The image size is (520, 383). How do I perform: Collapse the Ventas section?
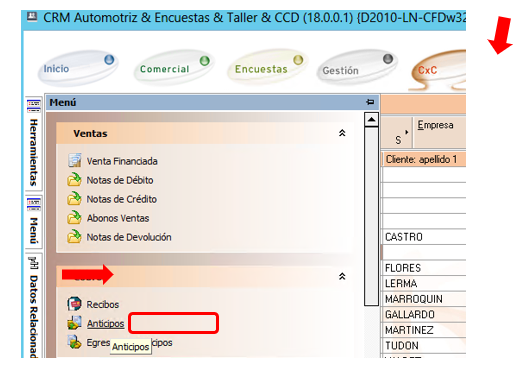342,133
